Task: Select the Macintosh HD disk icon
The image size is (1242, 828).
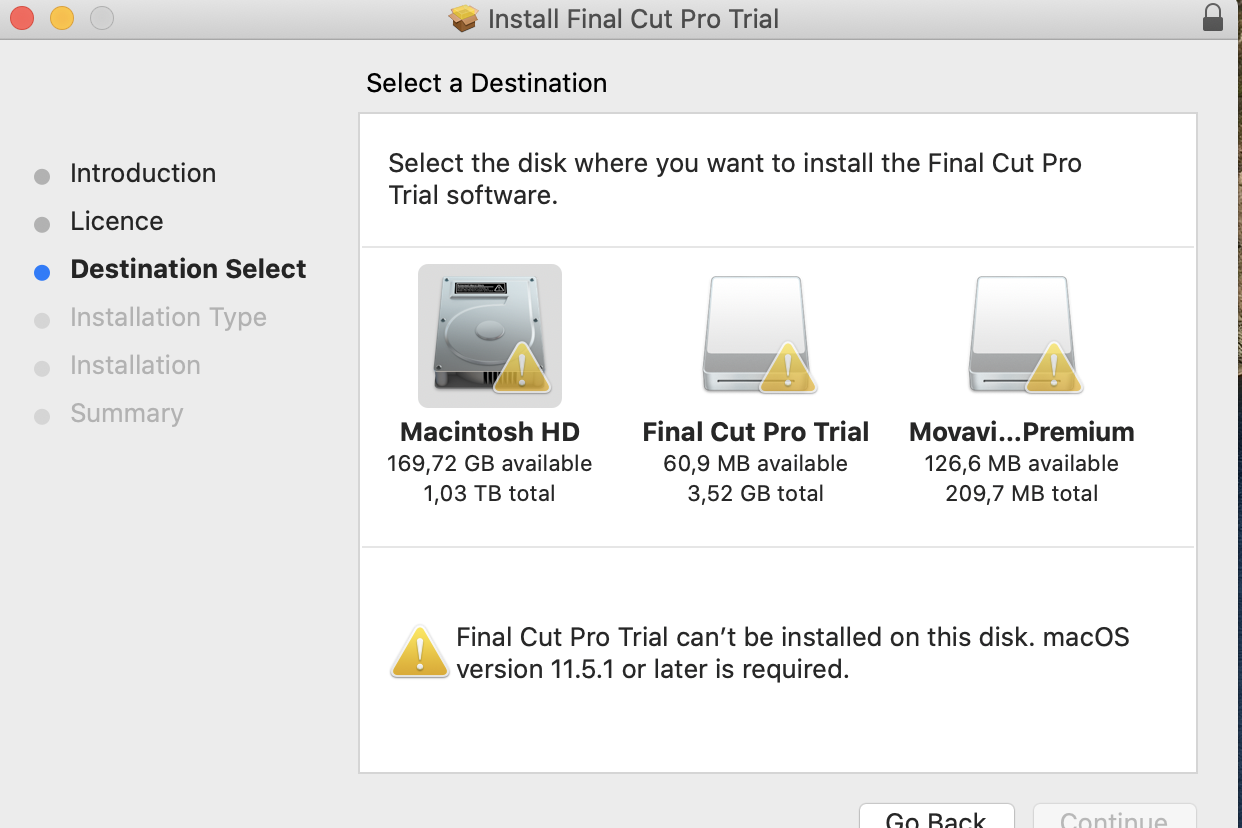Action: [490, 336]
